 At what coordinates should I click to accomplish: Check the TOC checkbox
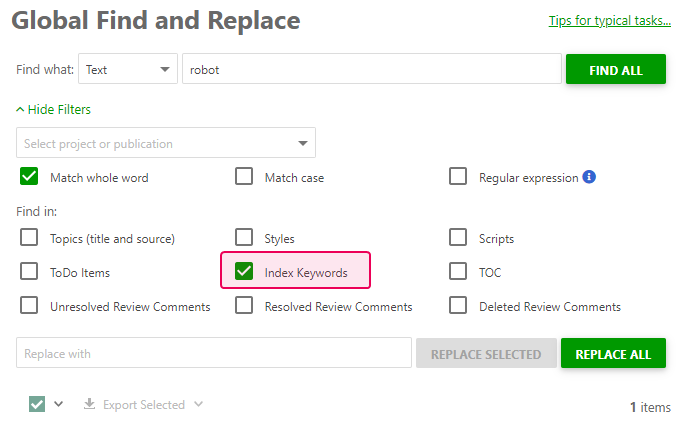pos(458,271)
